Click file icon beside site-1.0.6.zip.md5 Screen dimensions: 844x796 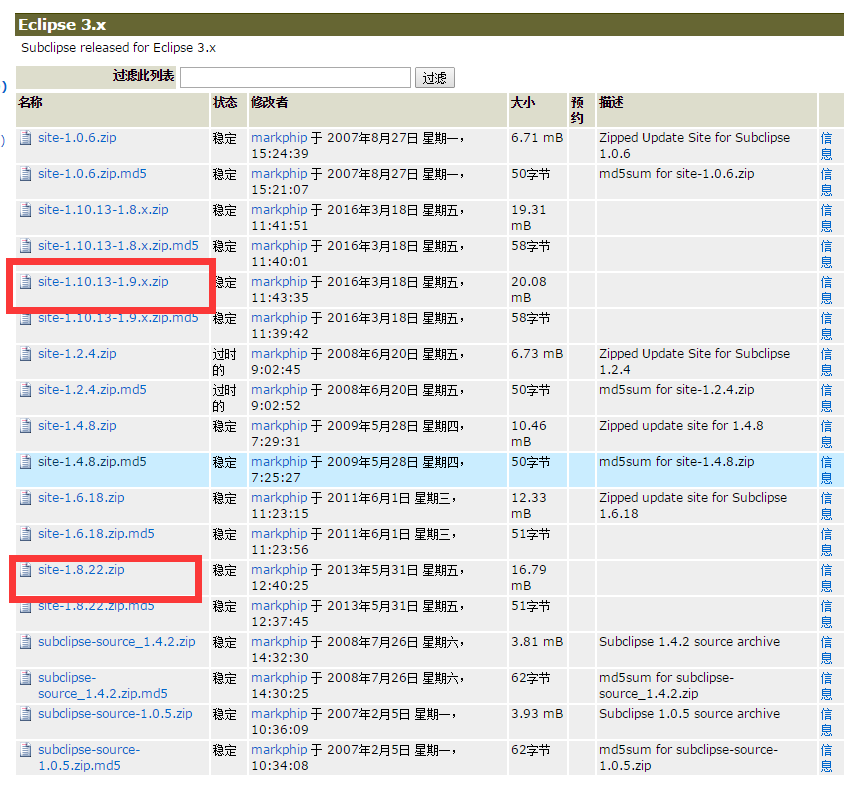click(25, 174)
